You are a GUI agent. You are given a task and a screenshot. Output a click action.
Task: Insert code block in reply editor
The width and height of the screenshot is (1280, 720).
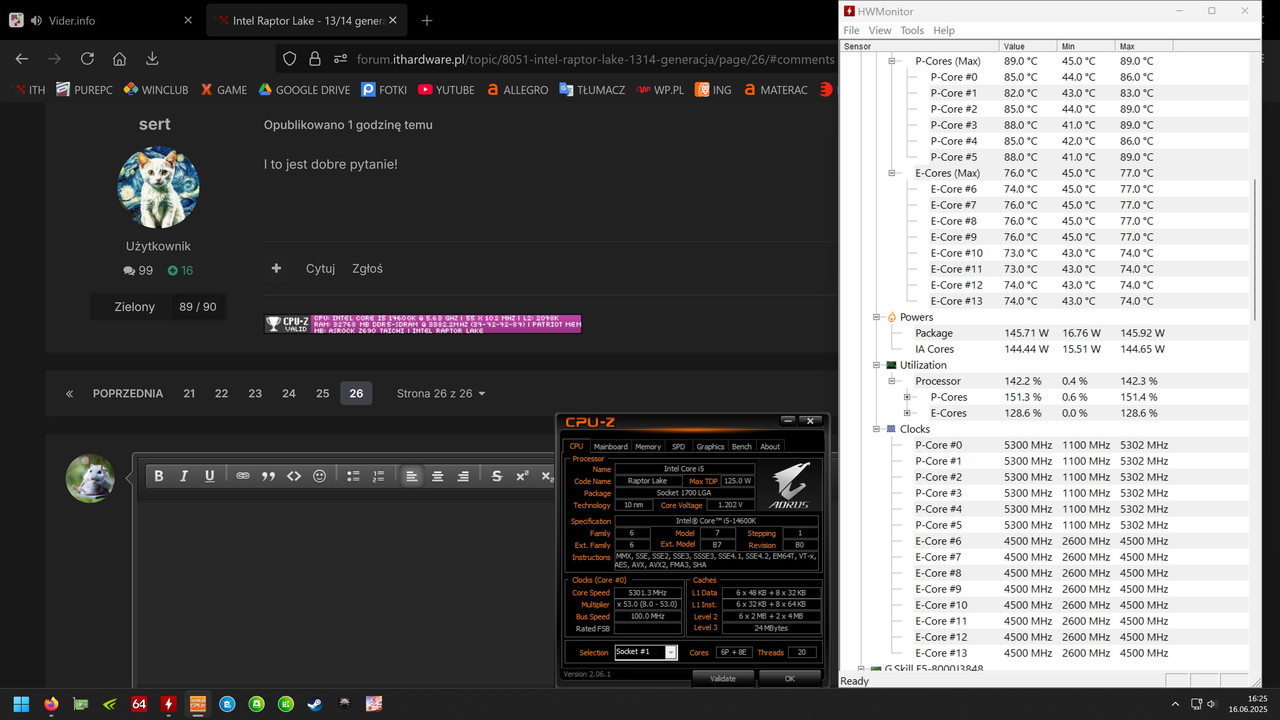[294, 476]
